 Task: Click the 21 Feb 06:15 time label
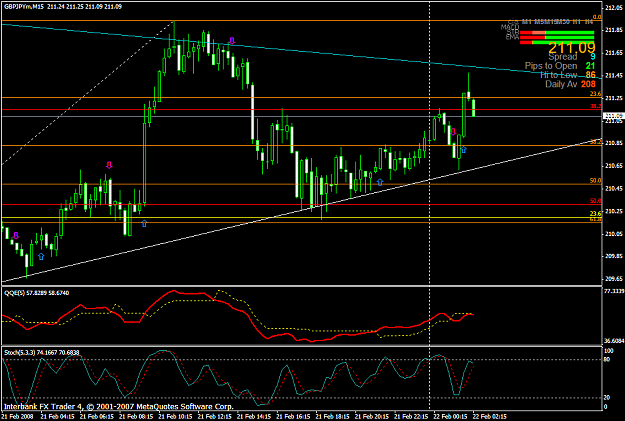97,417
